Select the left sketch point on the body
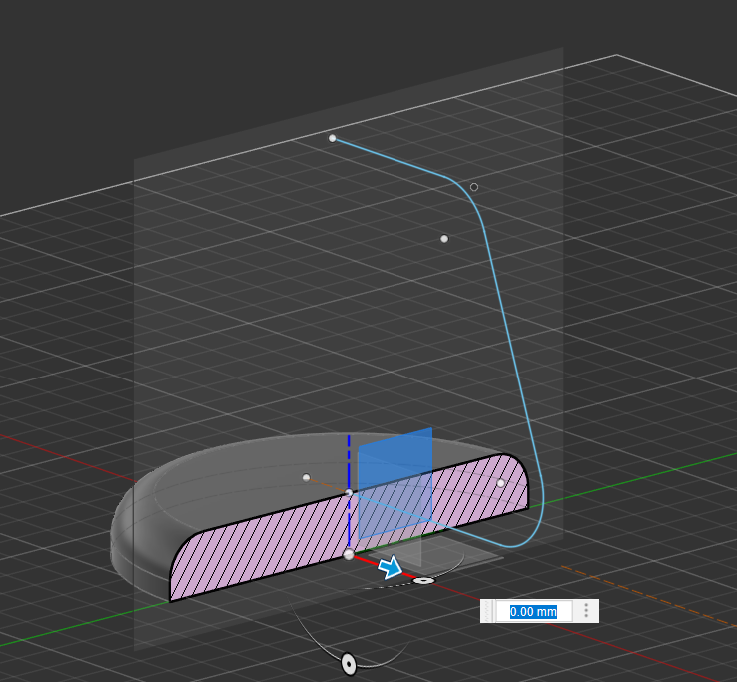 pos(307,477)
